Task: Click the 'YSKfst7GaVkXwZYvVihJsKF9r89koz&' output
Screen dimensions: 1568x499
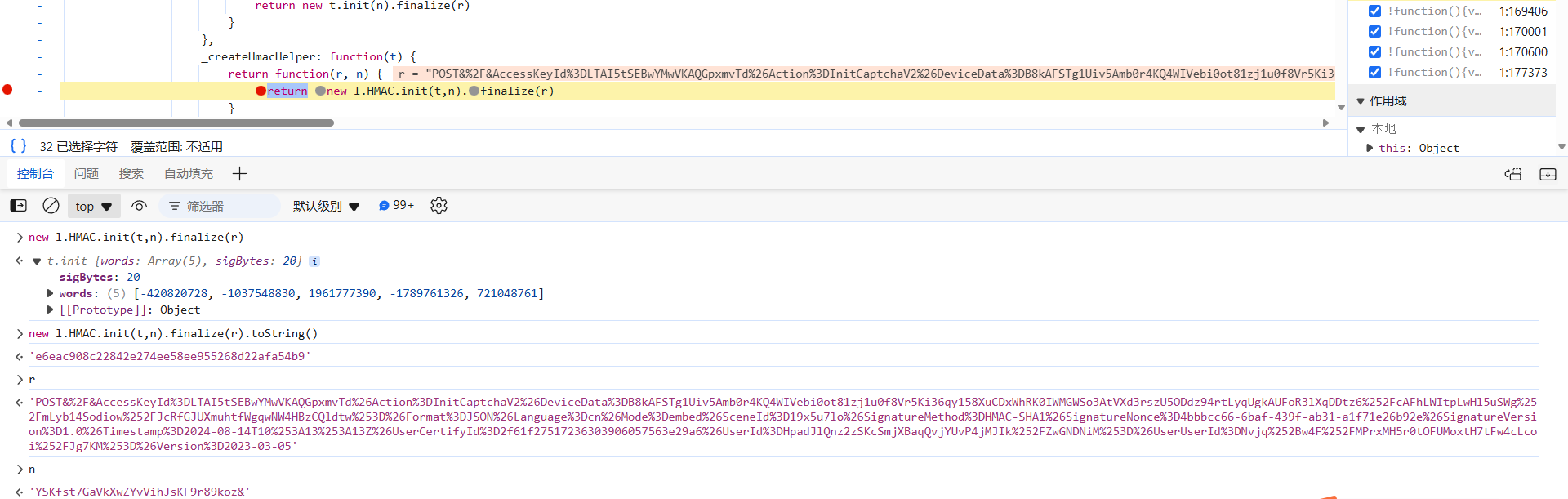Action: [139, 492]
